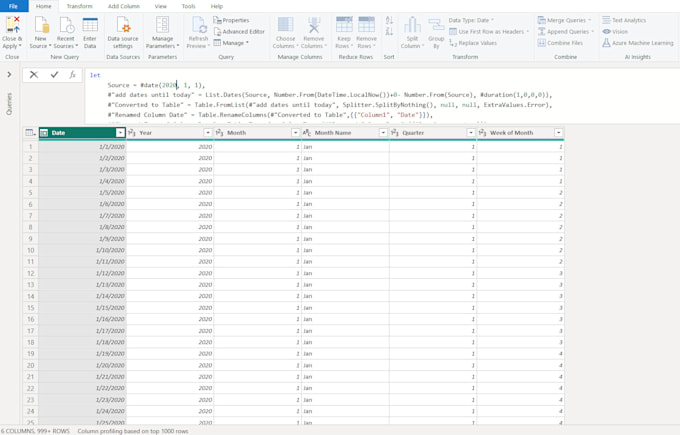This screenshot has height=435, width=680.
Task: Click the Remove Rows icon
Action: coord(366,25)
